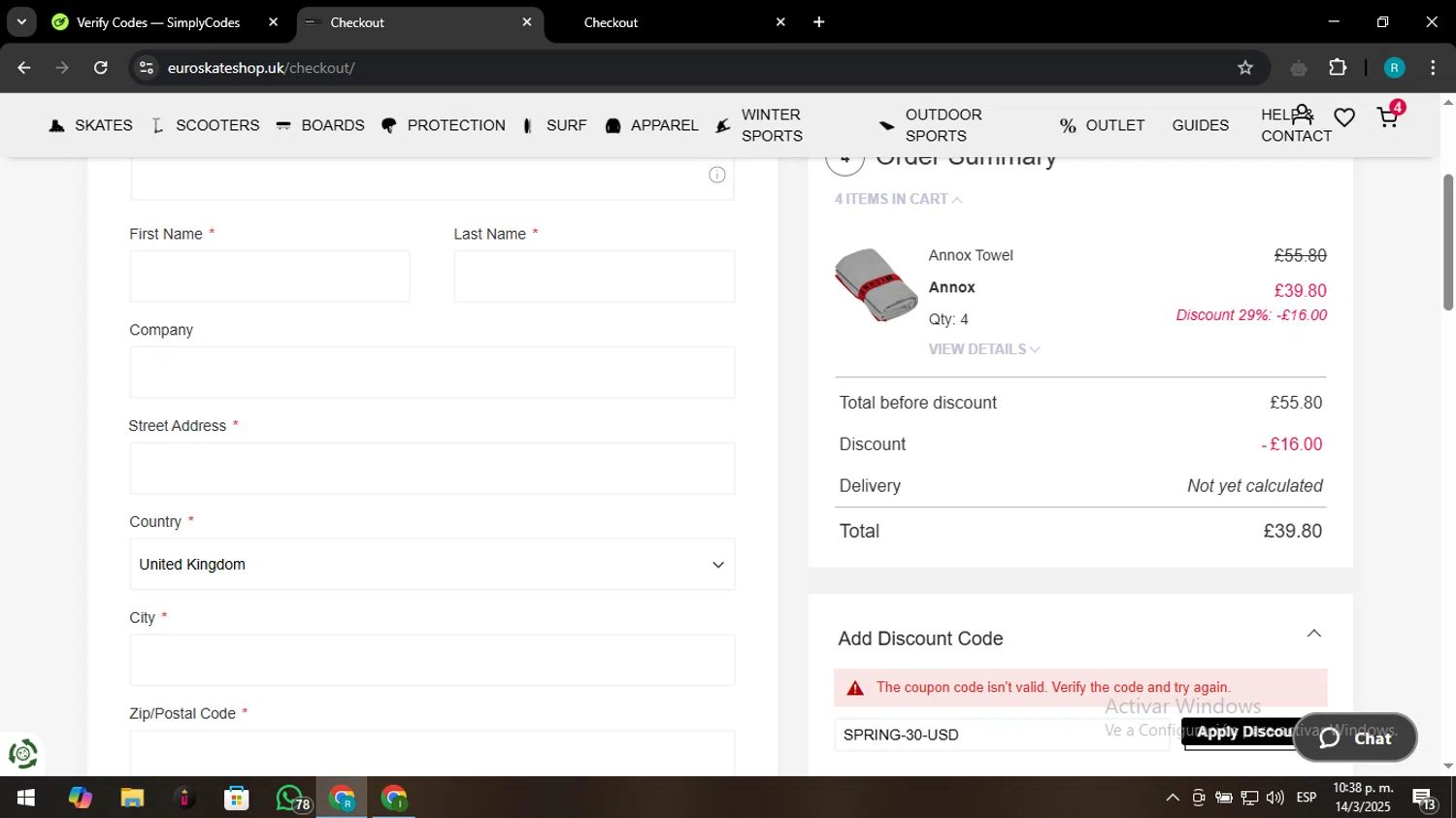The height and width of the screenshot is (818, 1456).
Task: Open Chrome extensions puzzle icon
Action: pos(1338,68)
